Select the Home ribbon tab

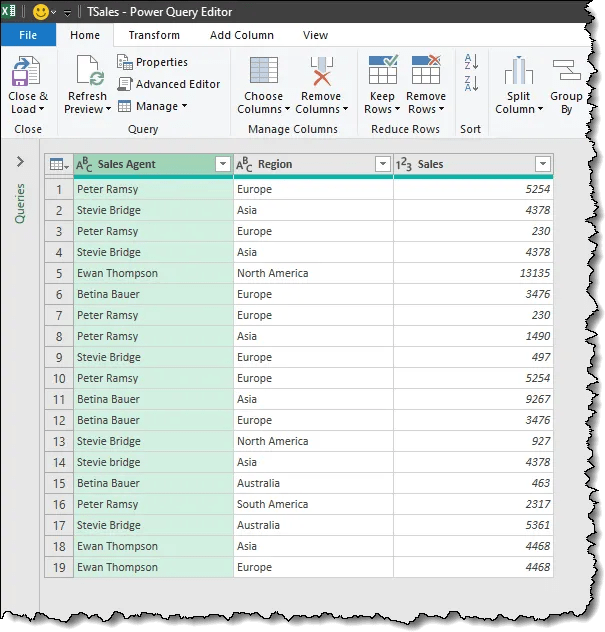tap(85, 35)
